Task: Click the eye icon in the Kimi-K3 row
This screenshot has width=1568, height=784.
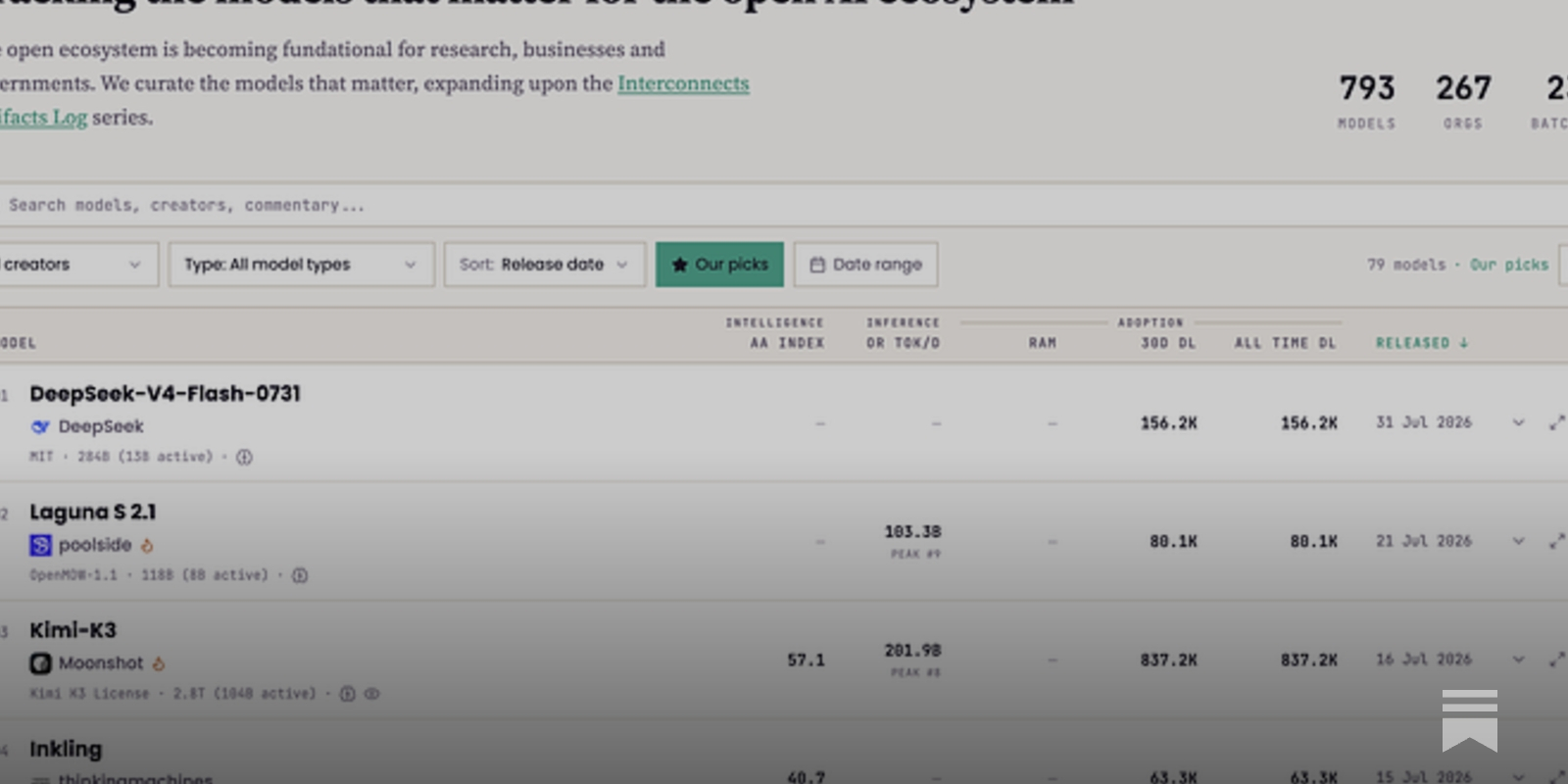Action: 372,694
